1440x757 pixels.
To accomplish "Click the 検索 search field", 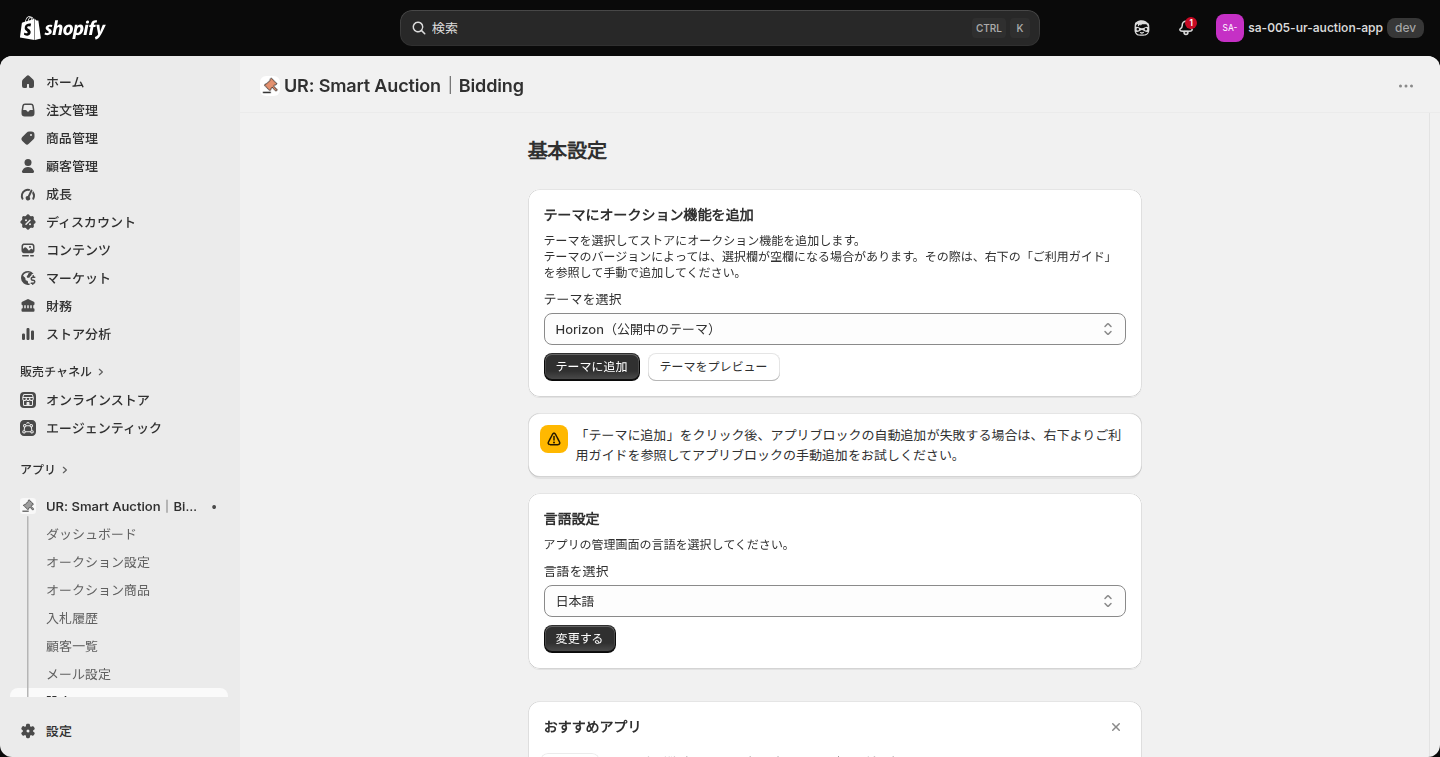I will tap(720, 28).
